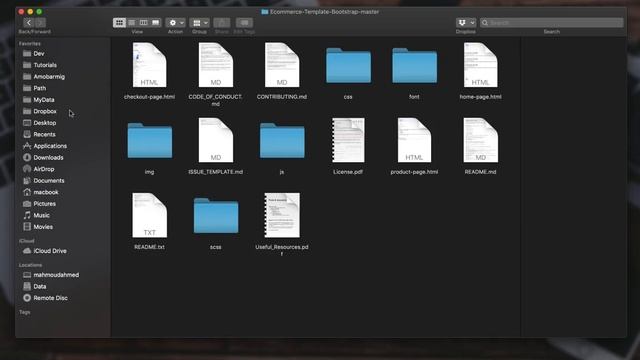Image resolution: width=640 pixels, height=360 pixels.
Task: Switch to list view
Action: [x=131, y=23]
